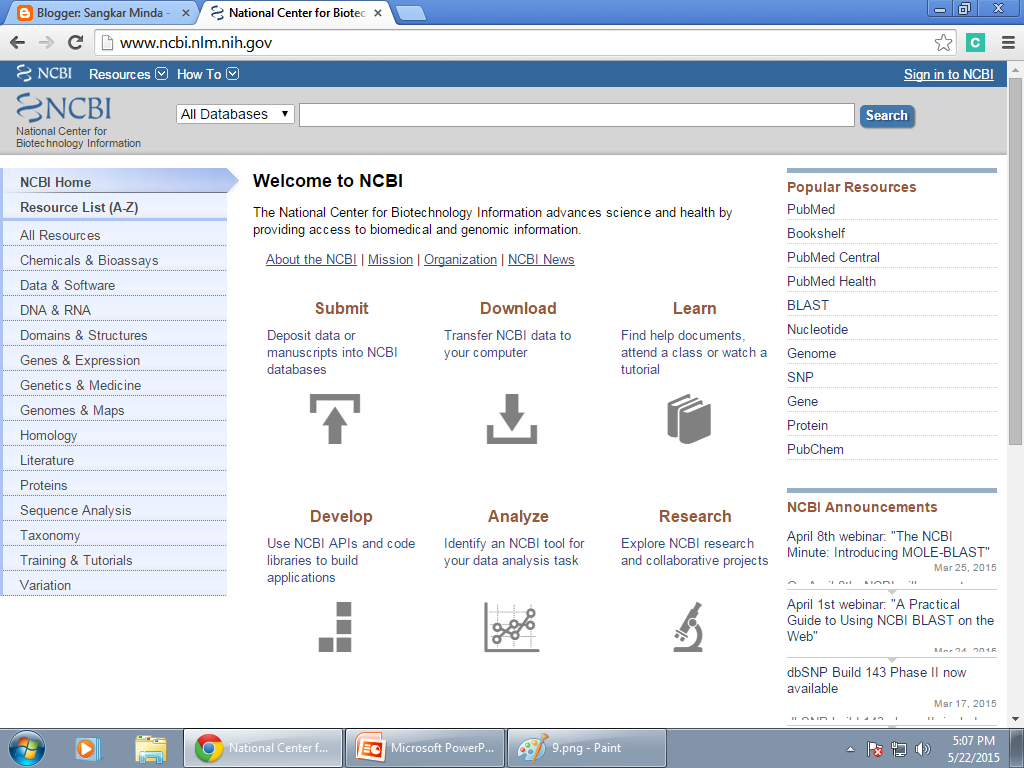Open Nucleotide in Popular Resources
Screen dimensions: 1024x768
click(817, 329)
